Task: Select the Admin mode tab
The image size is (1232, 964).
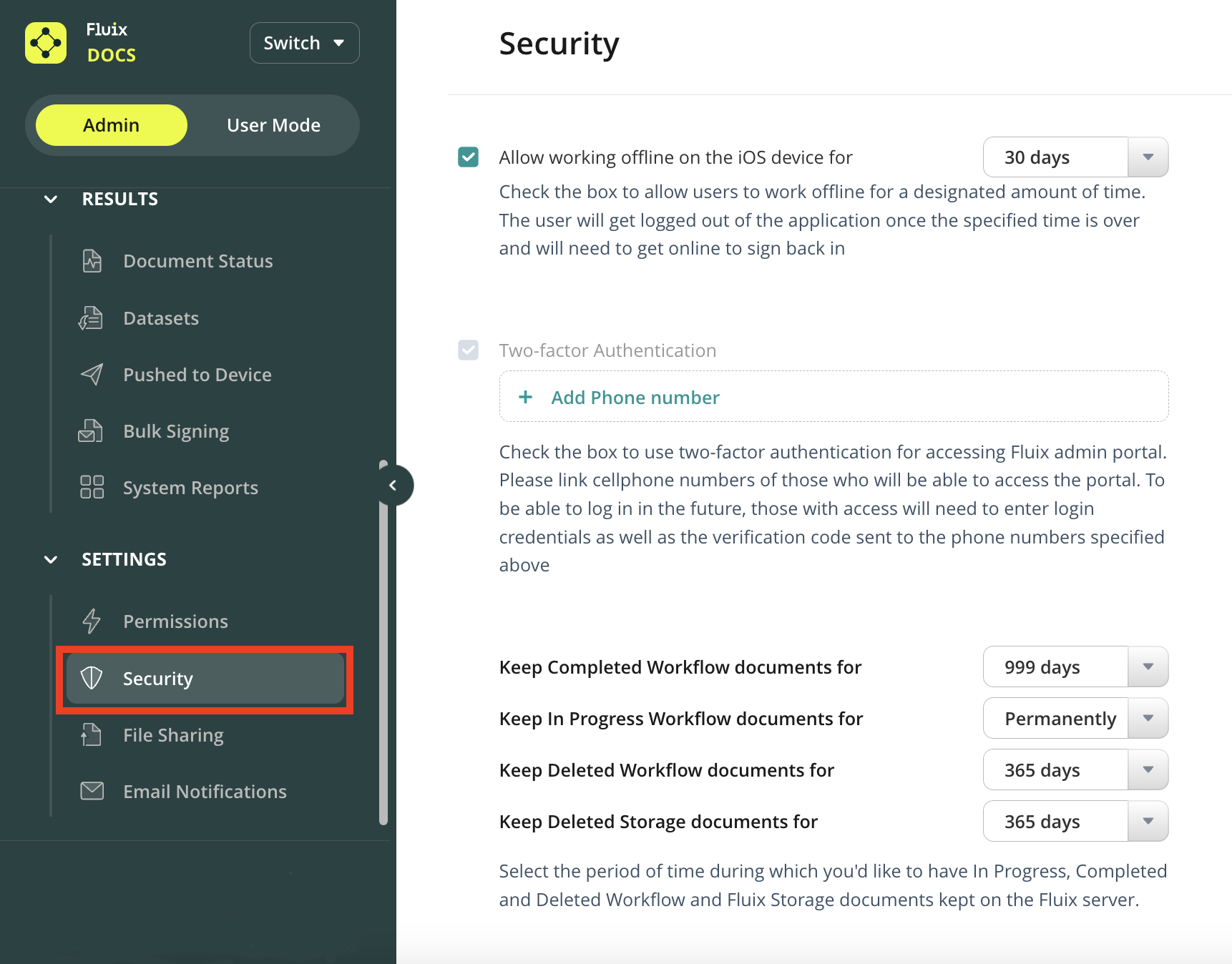Action: 112,125
